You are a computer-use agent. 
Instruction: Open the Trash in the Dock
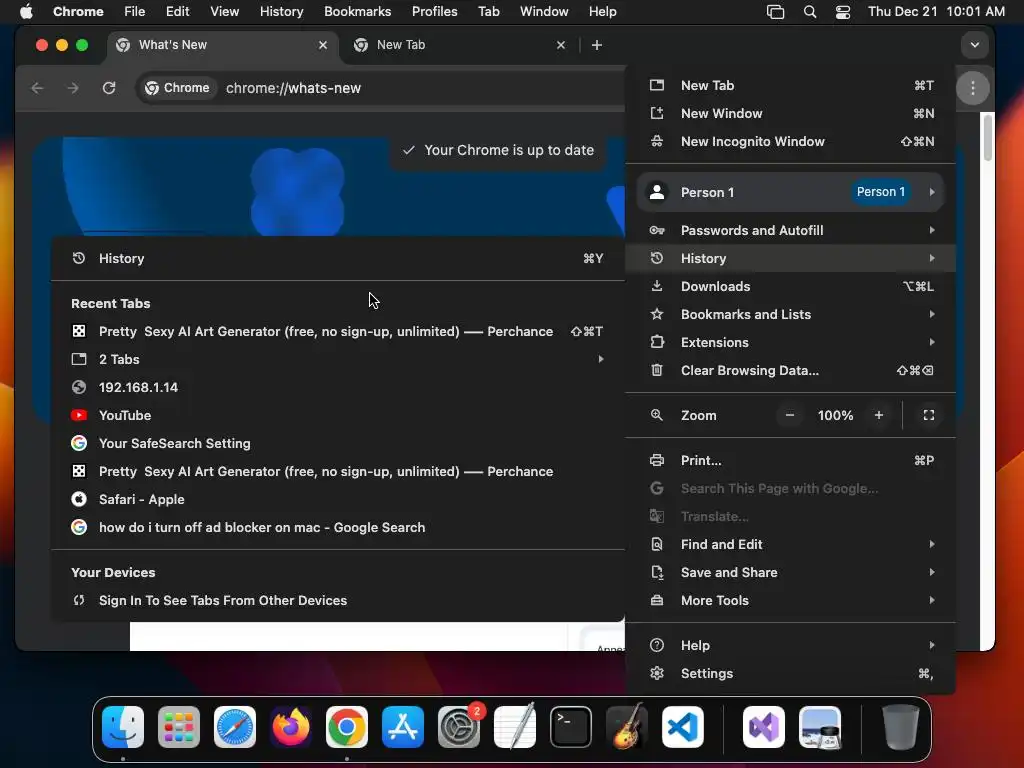[901, 727]
